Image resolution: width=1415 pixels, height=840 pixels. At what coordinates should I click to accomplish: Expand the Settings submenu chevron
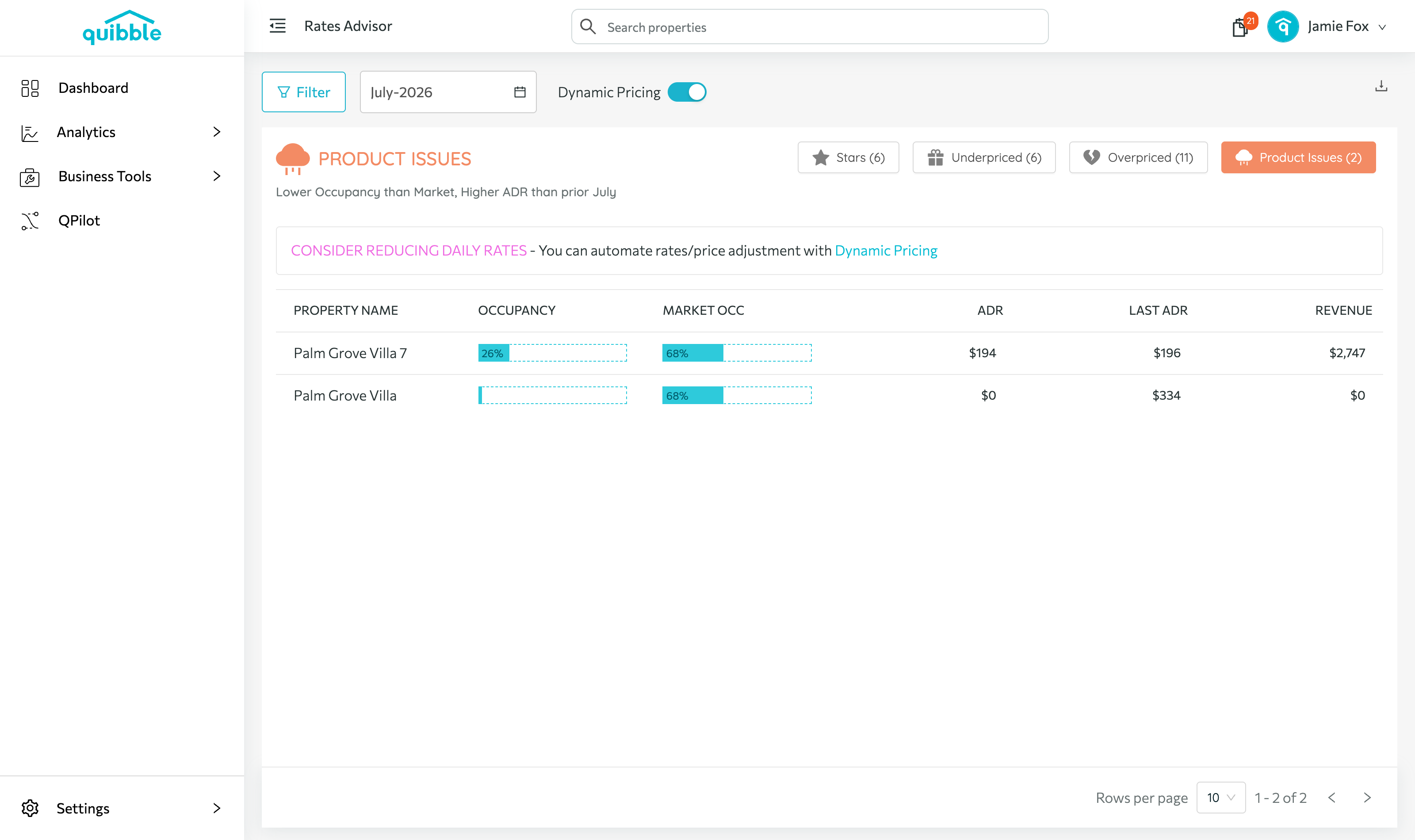pos(217,808)
